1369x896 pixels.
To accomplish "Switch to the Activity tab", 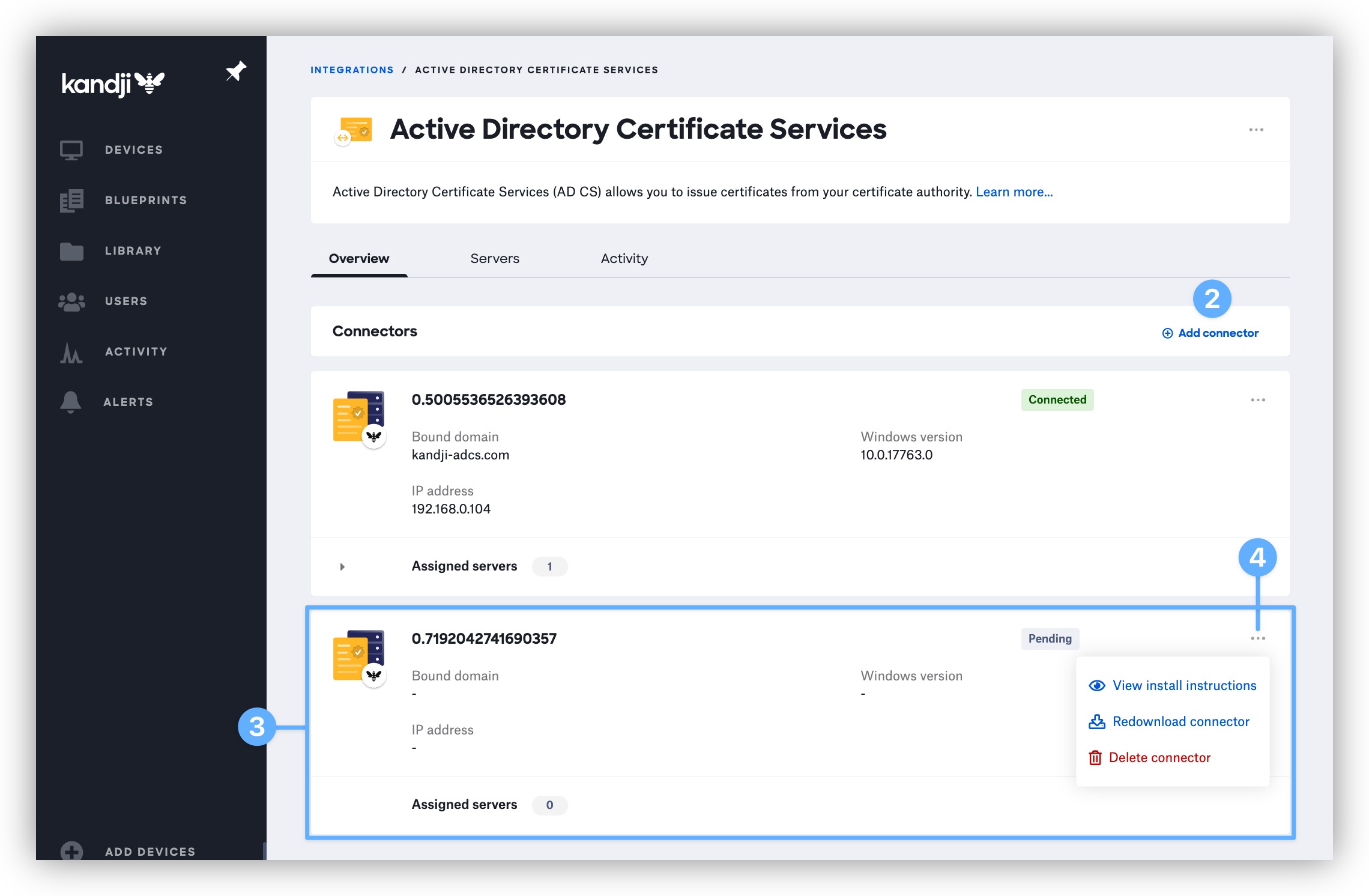I will (624, 259).
